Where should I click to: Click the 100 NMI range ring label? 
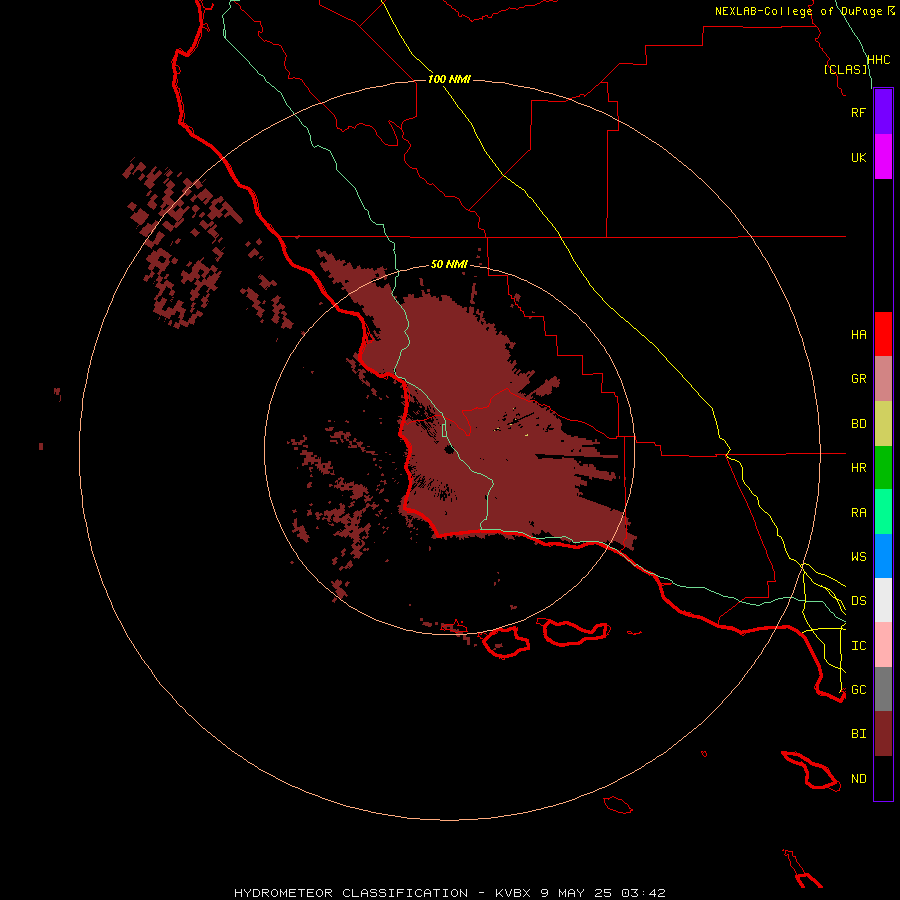click(449, 79)
